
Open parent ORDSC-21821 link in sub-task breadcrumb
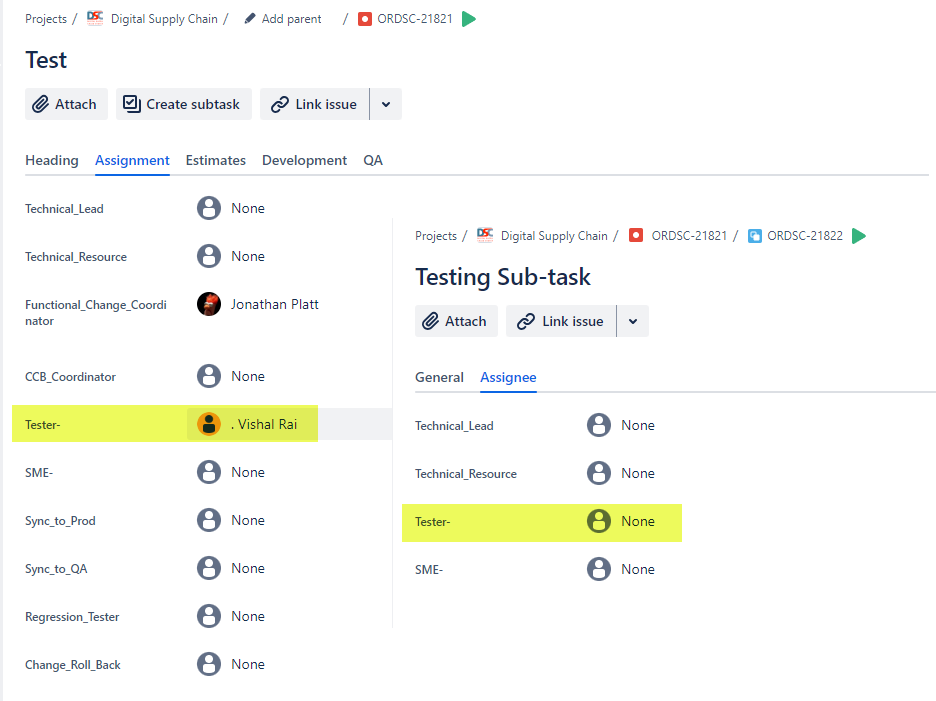(689, 236)
